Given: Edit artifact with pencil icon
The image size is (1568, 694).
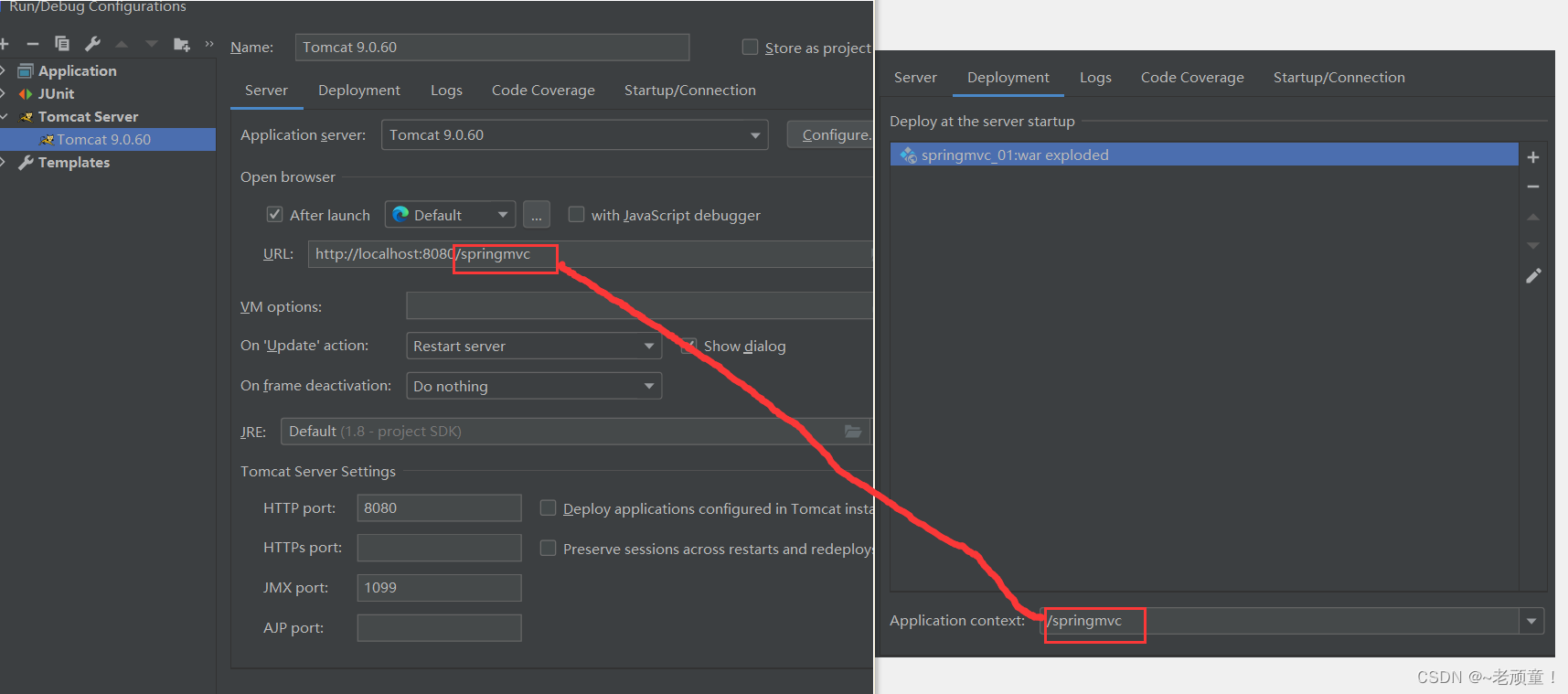Looking at the screenshot, I should pos(1533,275).
